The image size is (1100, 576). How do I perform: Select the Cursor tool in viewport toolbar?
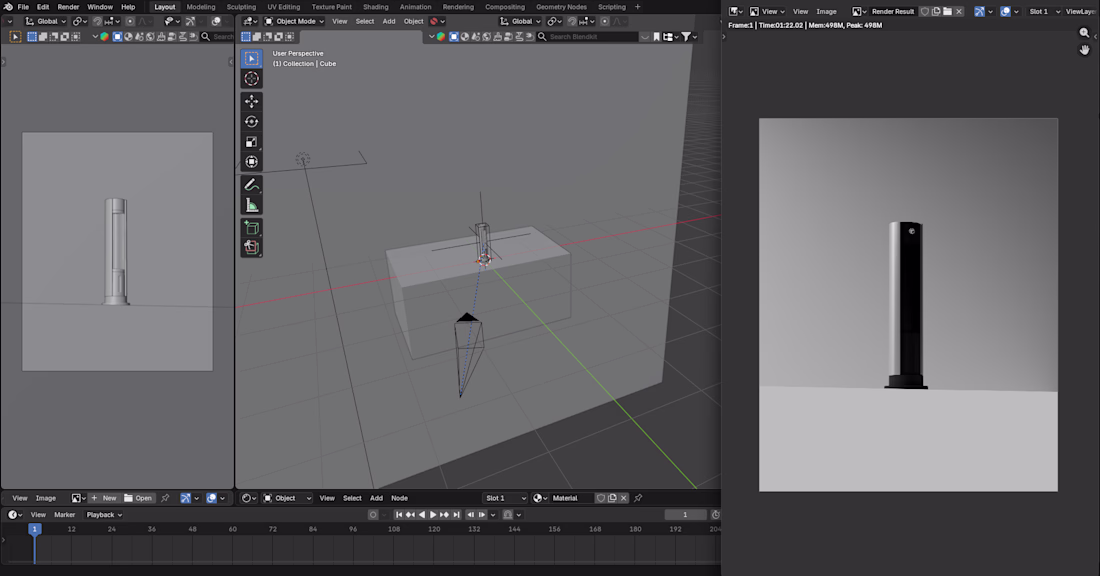coord(251,79)
